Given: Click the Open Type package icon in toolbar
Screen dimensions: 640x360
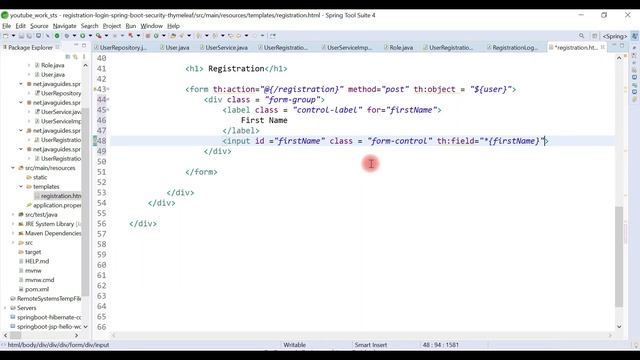Looking at the screenshot, I should (x=173, y=36).
